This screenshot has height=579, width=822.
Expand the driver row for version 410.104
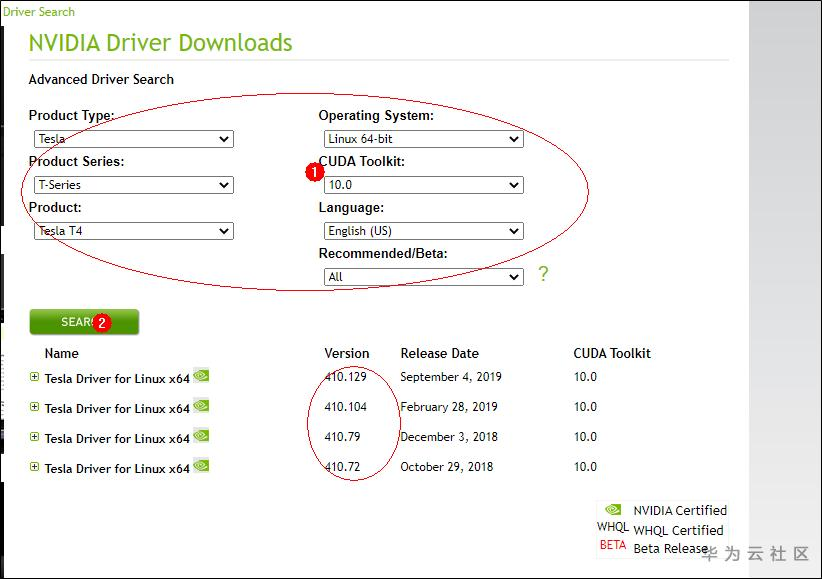[x=35, y=406]
